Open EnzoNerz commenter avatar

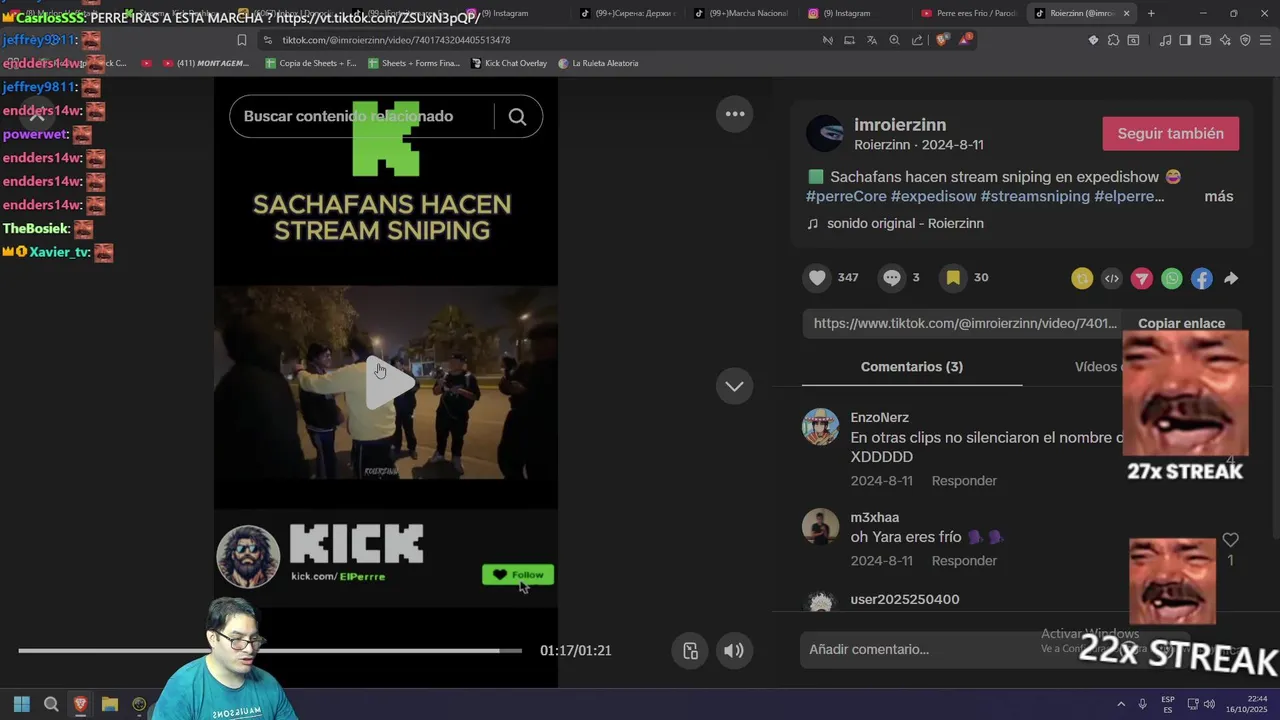tap(820, 426)
